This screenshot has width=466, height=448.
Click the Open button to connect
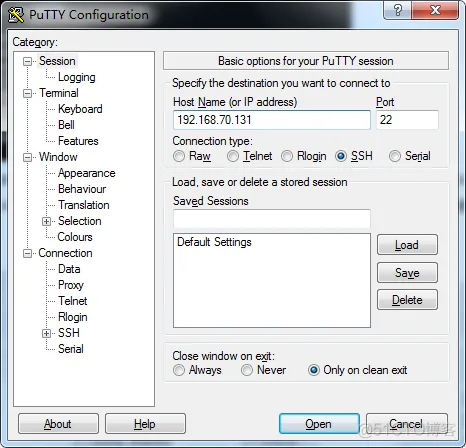319,424
